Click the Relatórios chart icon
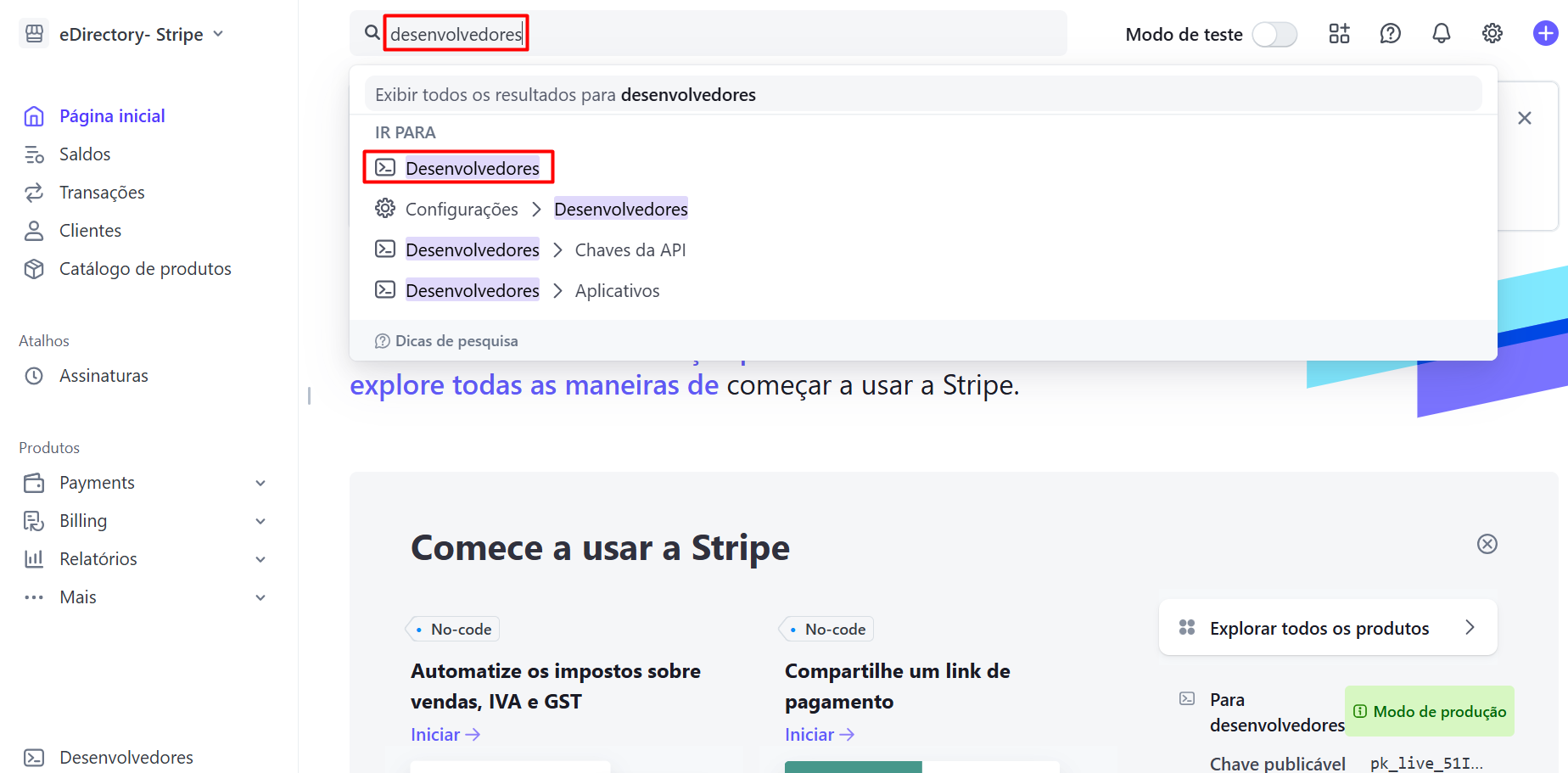 pyautogui.click(x=34, y=559)
